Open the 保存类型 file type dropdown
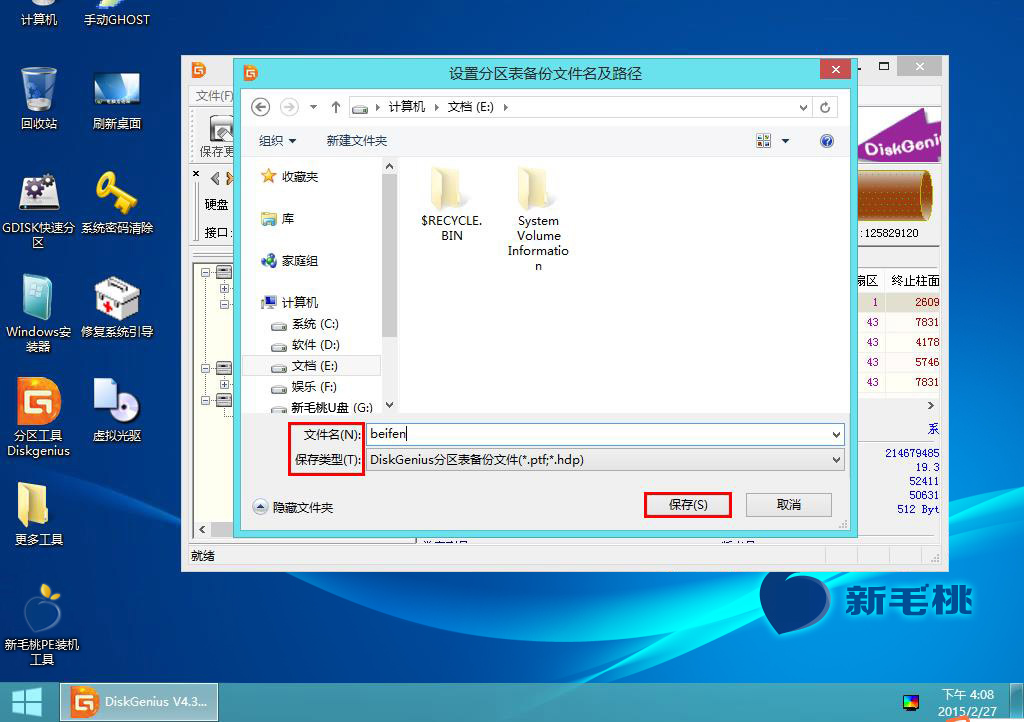Viewport: 1024px width, 722px height. (836, 460)
